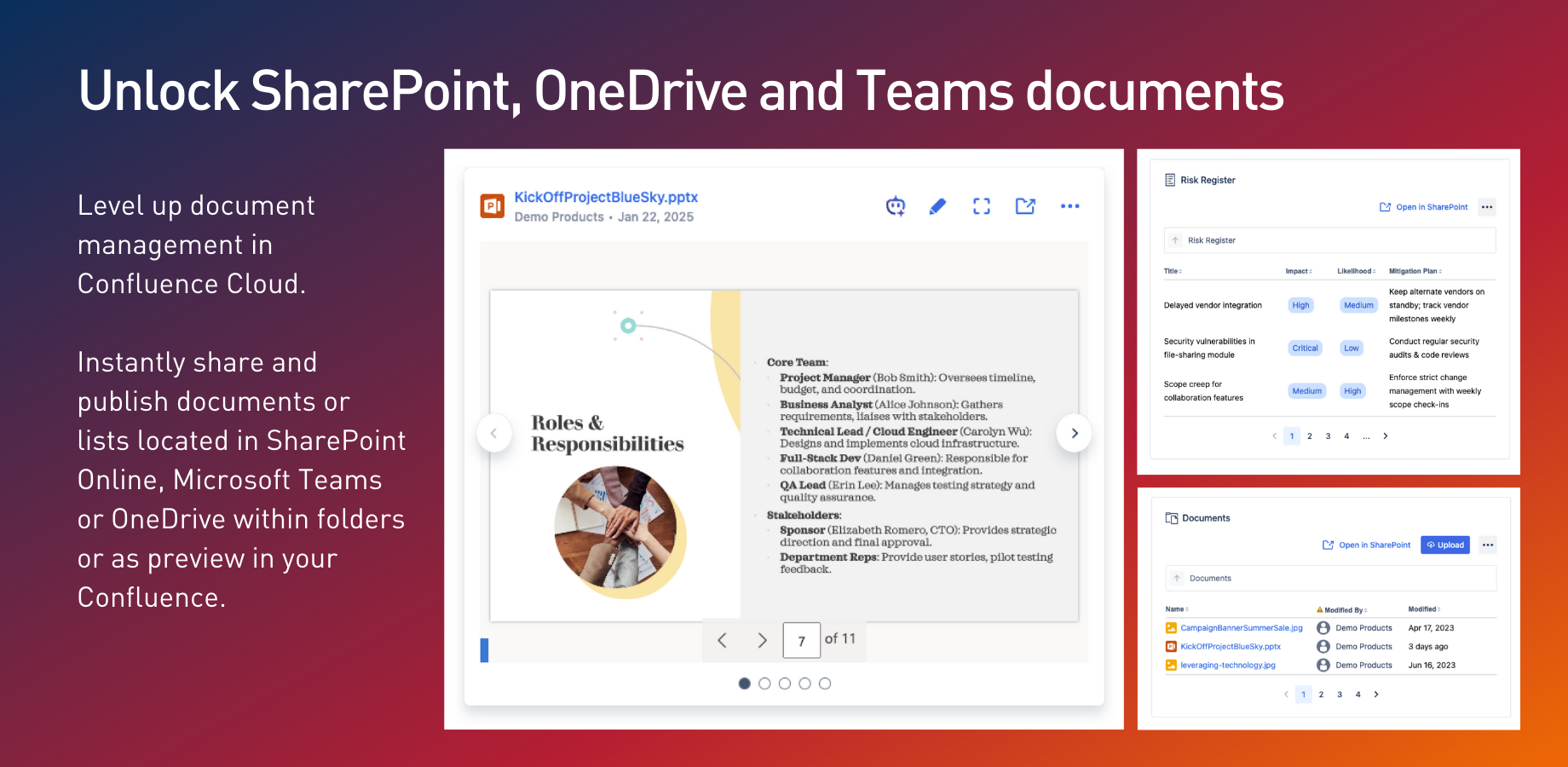1568x767 pixels.
Task: Select the second carousel dot below the preview
Action: (x=764, y=683)
